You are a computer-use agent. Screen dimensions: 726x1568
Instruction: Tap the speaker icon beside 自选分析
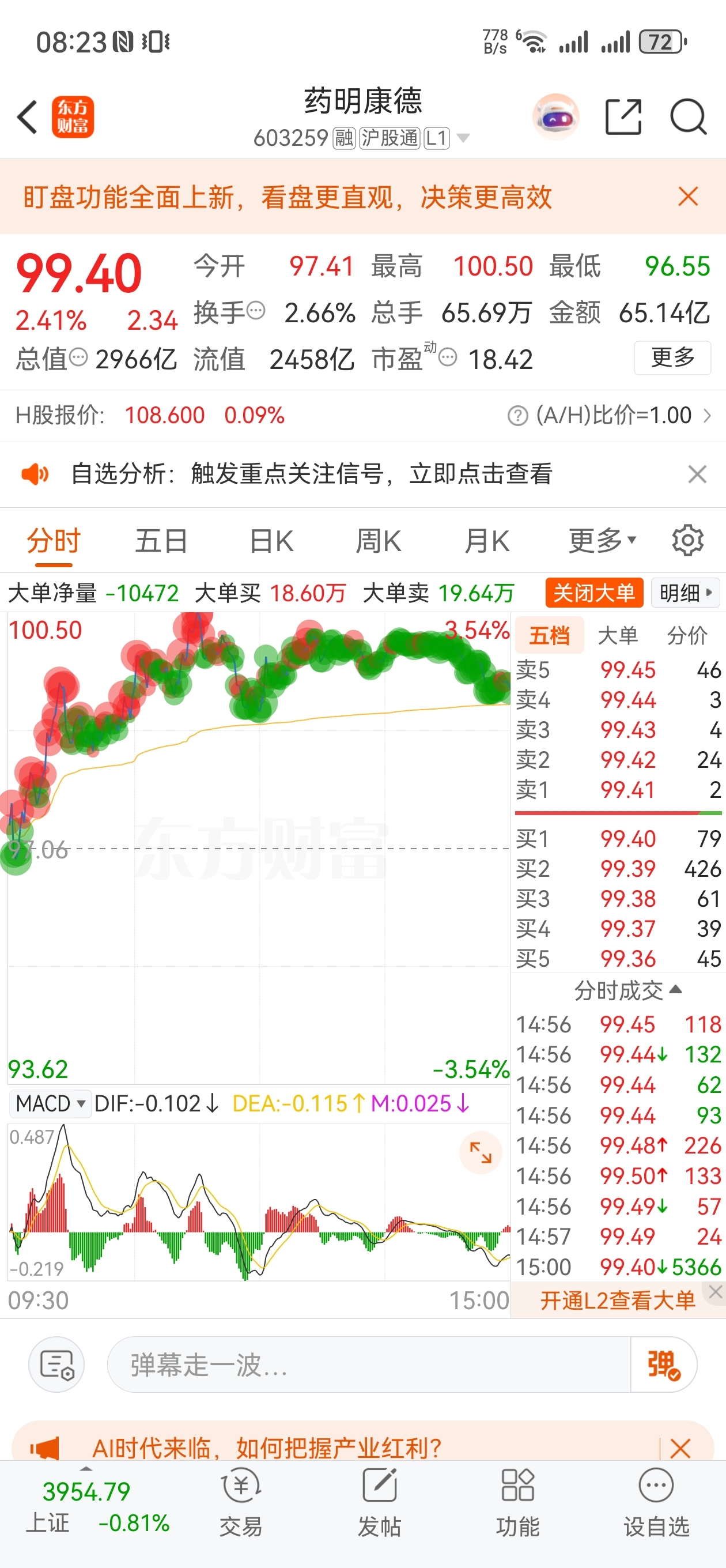point(35,474)
